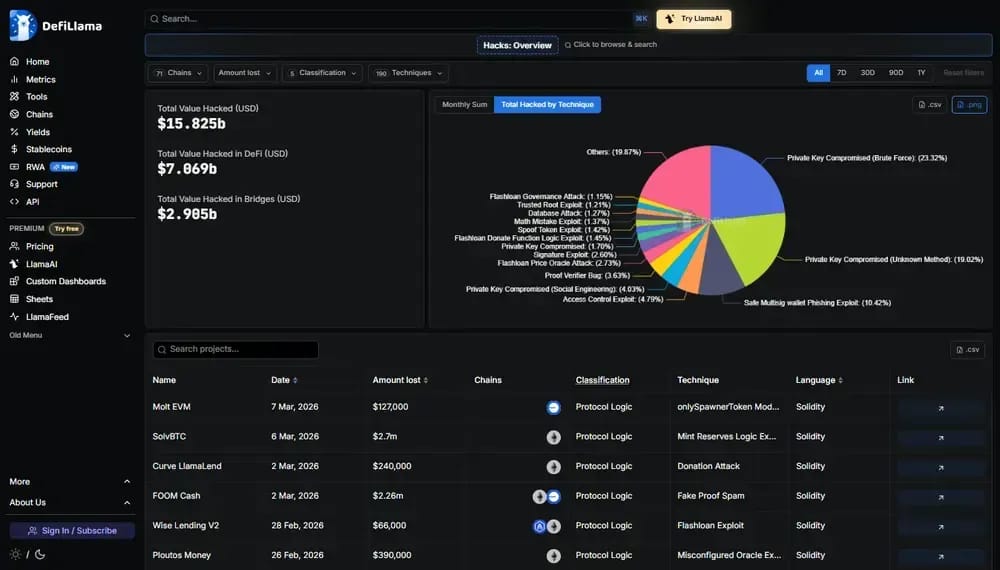
Task: Click the Custom Dashboards icon
Action: click(x=14, y=281)
